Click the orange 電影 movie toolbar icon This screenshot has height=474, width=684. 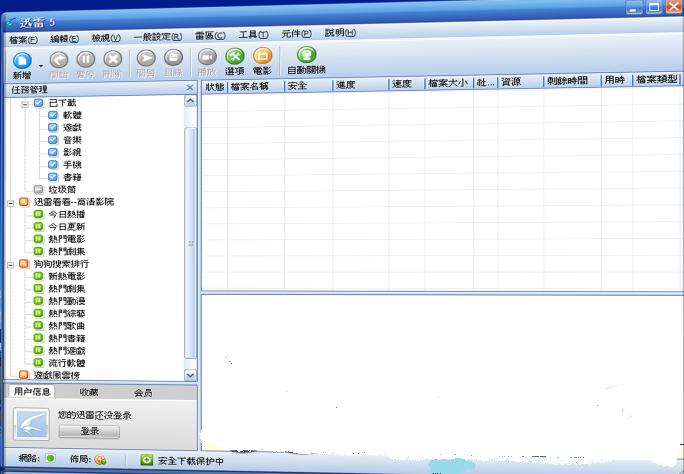[262, 56]
